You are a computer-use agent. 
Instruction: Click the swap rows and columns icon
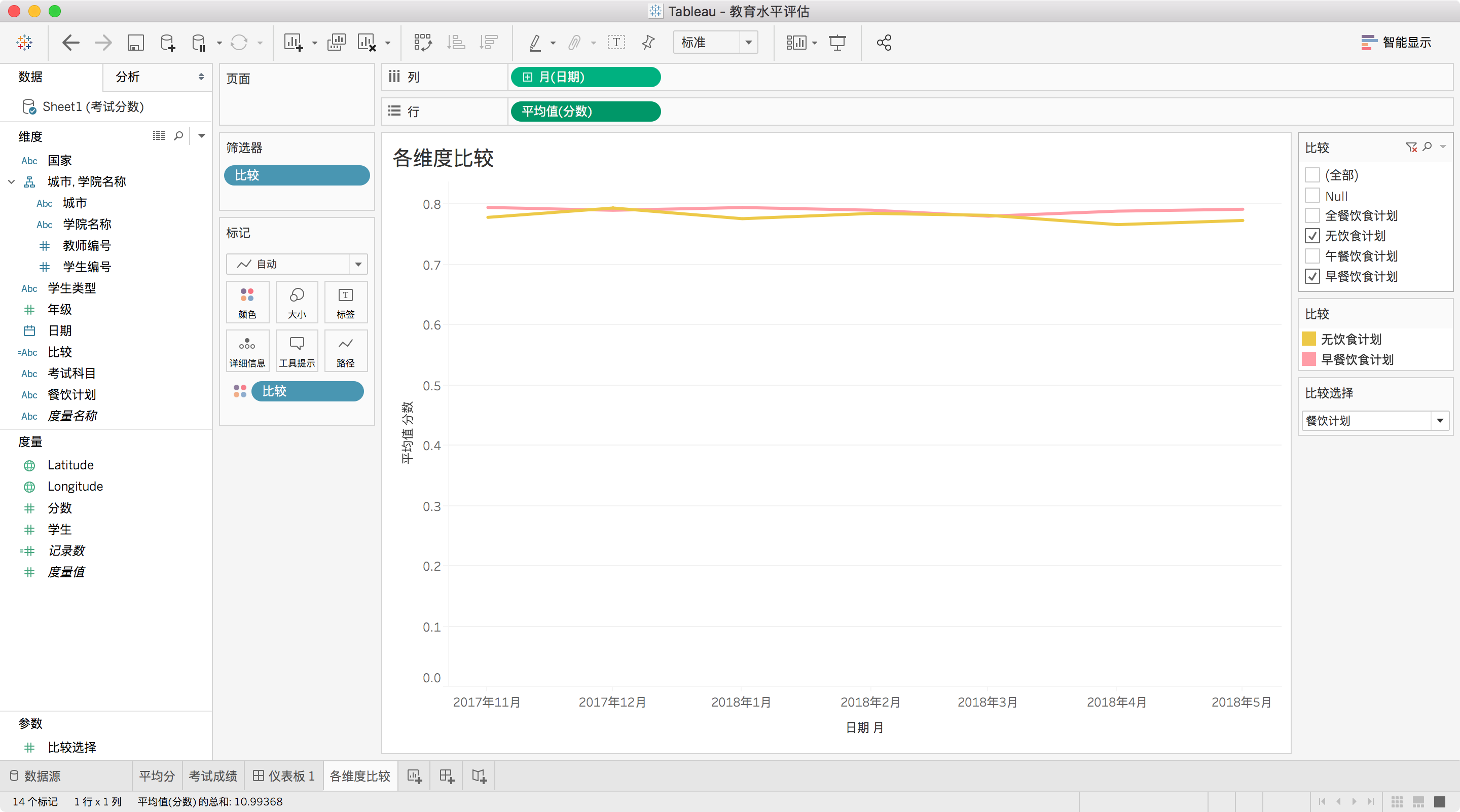pyautogui.click(x=423, y=43)
